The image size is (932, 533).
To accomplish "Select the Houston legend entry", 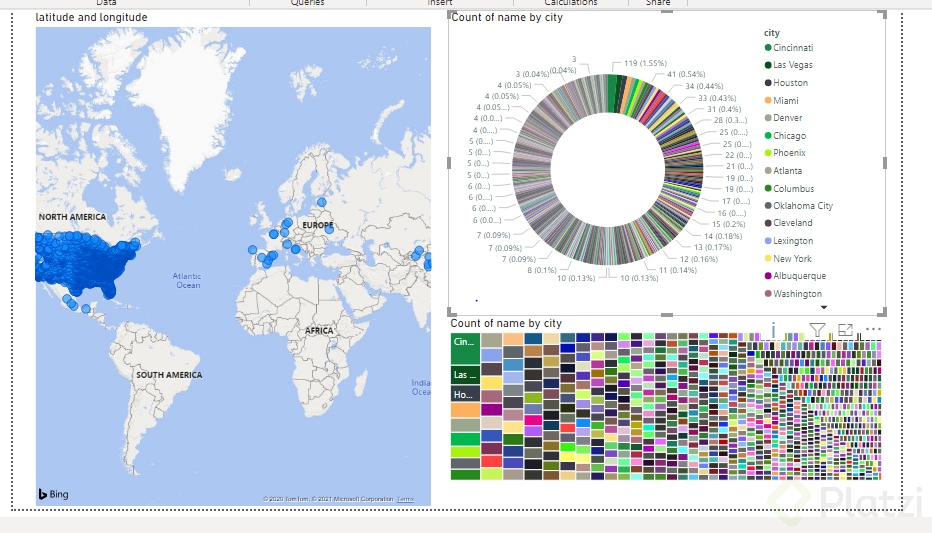I will pyautogui.click(x=786, y=83).
